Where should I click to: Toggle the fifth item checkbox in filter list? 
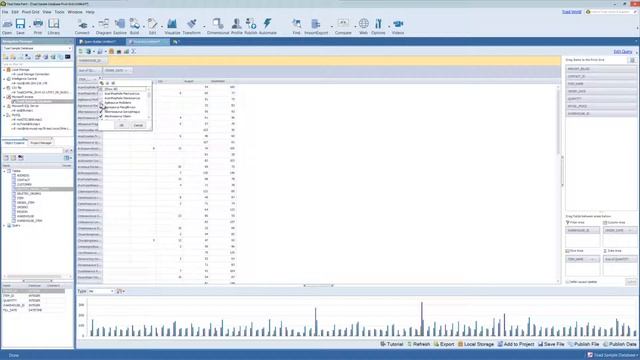coord(101,111)
